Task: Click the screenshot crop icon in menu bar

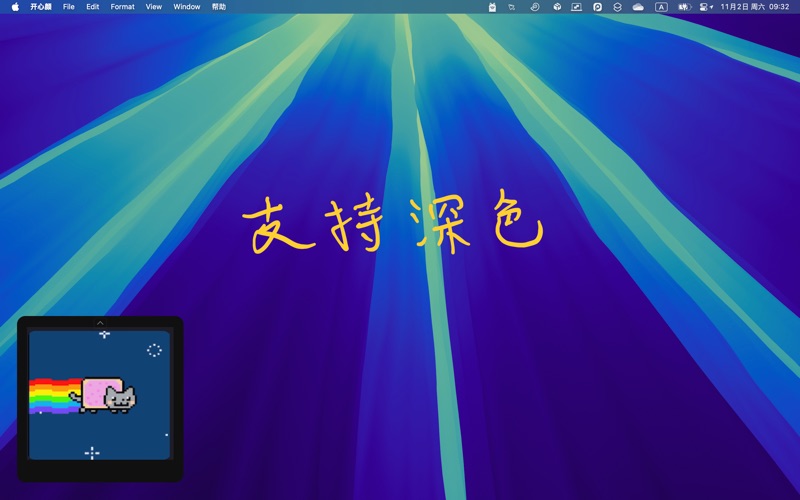Action: 513,7
